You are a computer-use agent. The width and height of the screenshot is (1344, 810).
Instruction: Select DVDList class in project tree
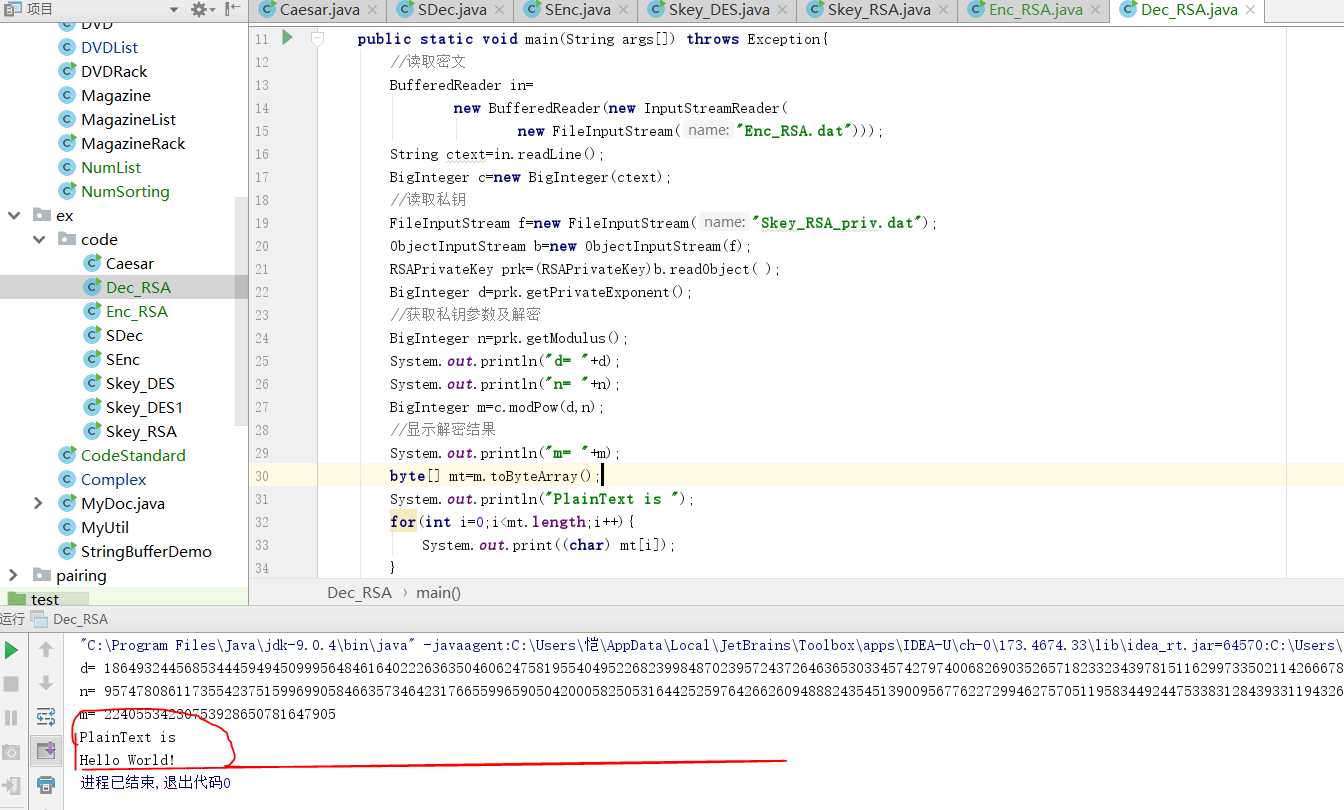(109, 47)
